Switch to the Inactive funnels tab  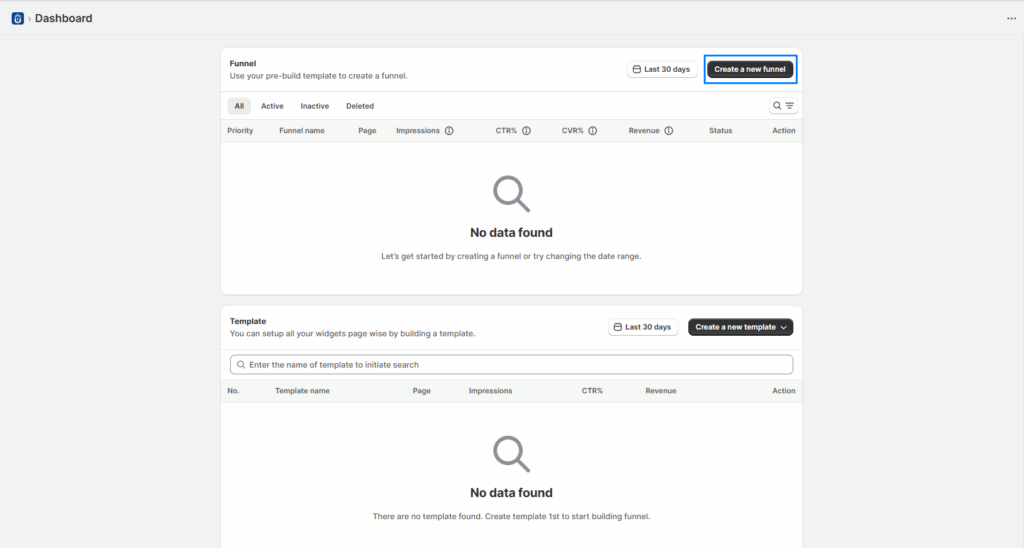315,106
